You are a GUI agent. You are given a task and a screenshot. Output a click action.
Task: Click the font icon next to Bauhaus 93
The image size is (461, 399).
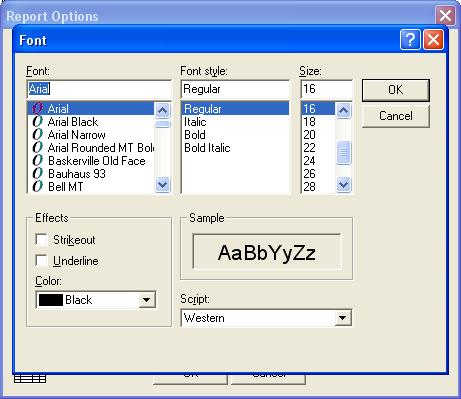point(38,173)
